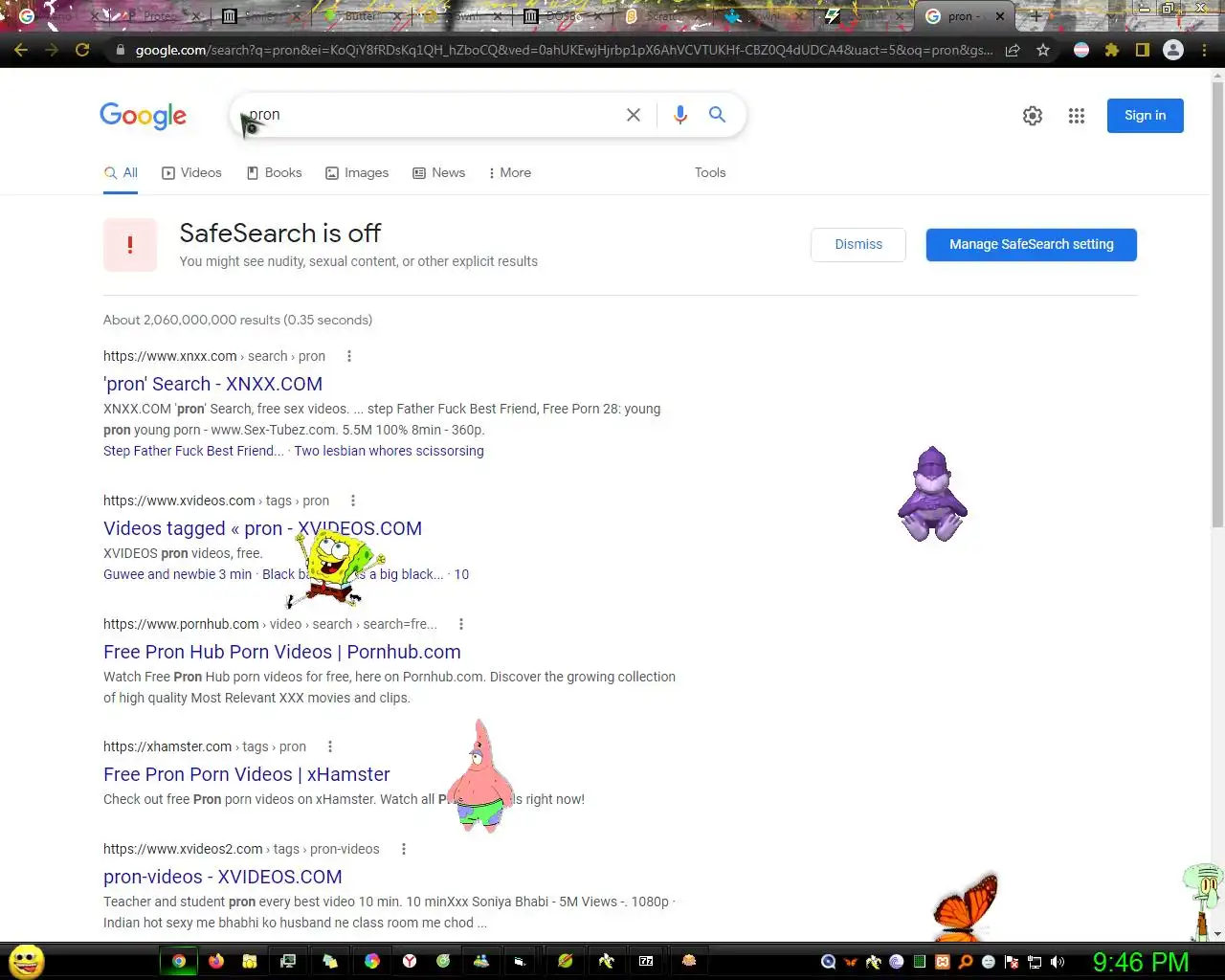Click the volume speaker icon in system tray
This screenshot has height=980, width=1225.
click(1058, 962)
